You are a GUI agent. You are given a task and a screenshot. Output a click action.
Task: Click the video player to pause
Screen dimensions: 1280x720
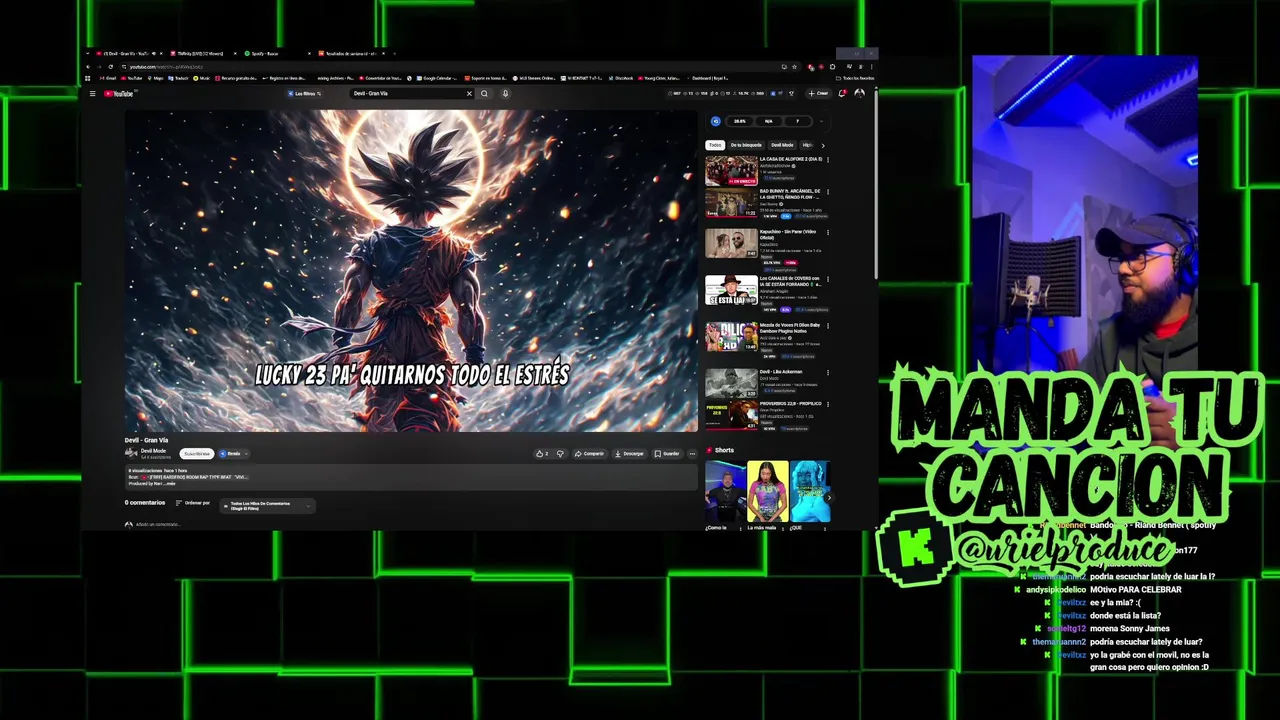pyautogui.click(x=411, y=270)
